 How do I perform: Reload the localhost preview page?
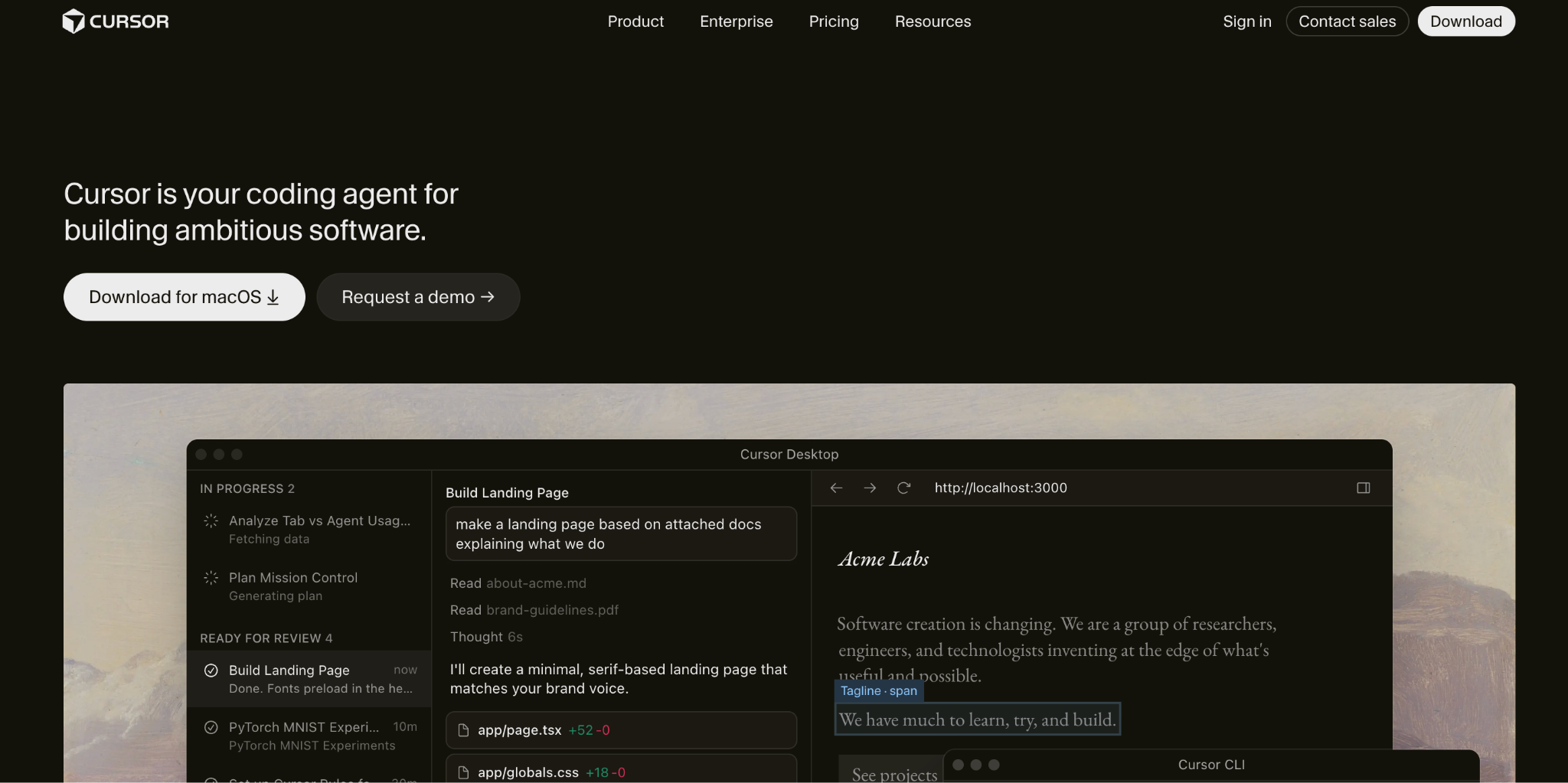click(903, 488)
